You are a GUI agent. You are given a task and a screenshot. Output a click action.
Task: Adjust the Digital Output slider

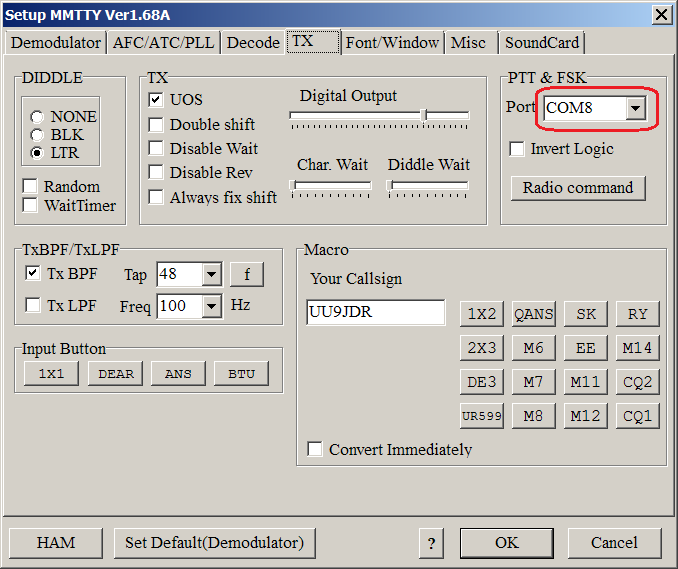tap(379, 115)
